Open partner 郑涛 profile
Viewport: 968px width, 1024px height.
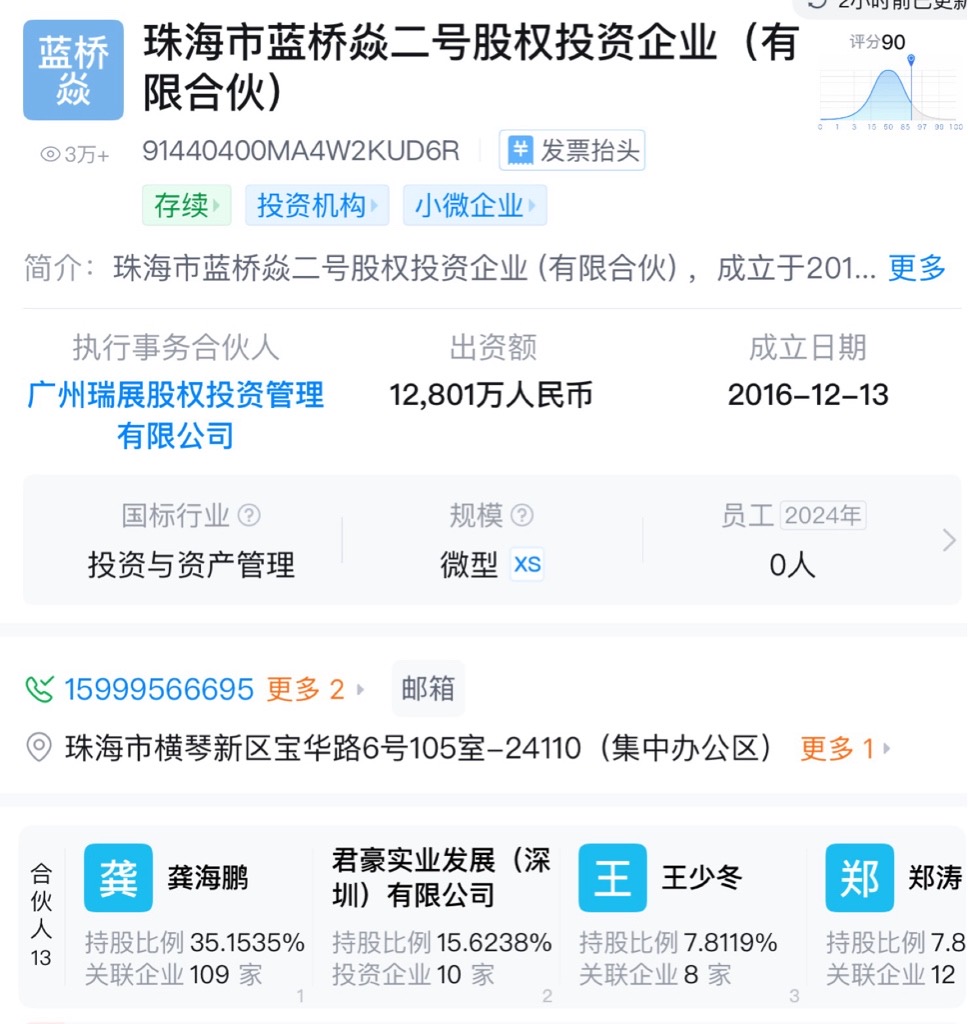(x=935, y=878)
